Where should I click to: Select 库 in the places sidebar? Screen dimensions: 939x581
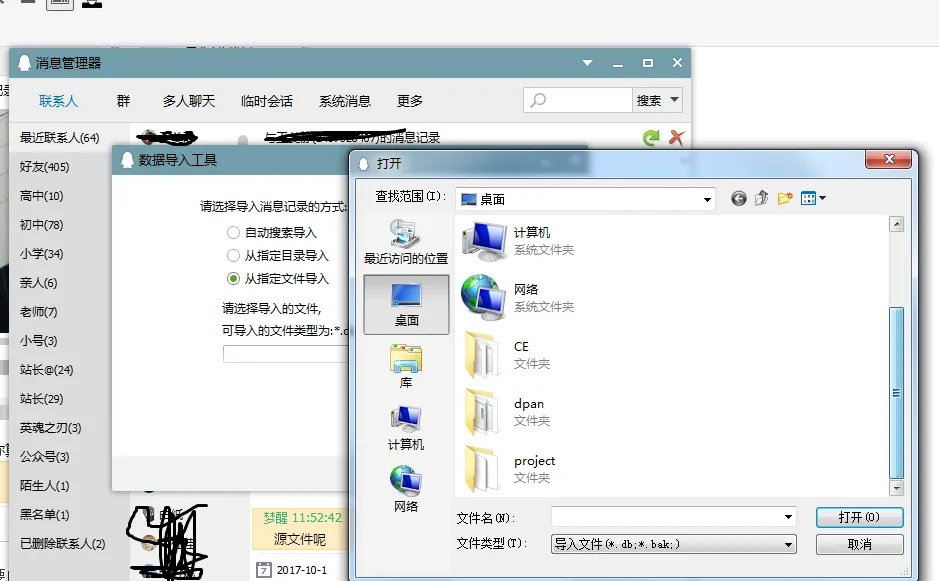[x=406, y=366]
